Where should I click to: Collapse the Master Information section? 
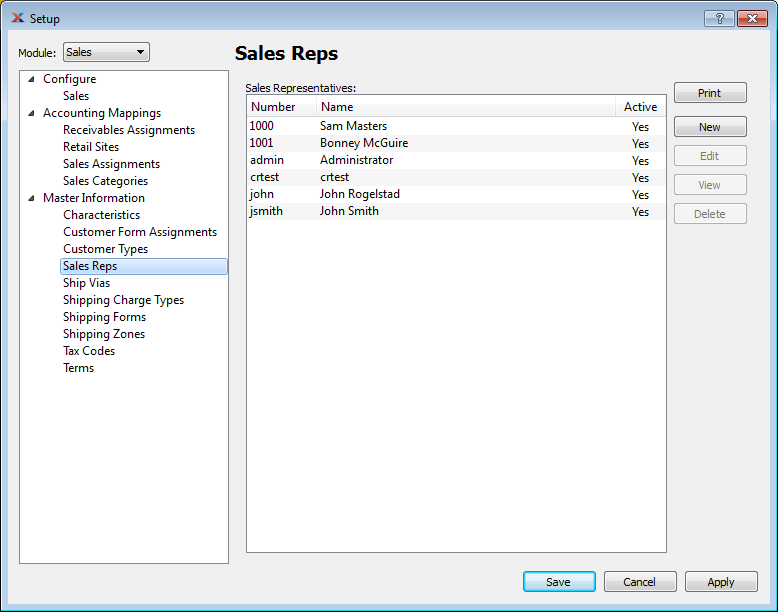30,198
